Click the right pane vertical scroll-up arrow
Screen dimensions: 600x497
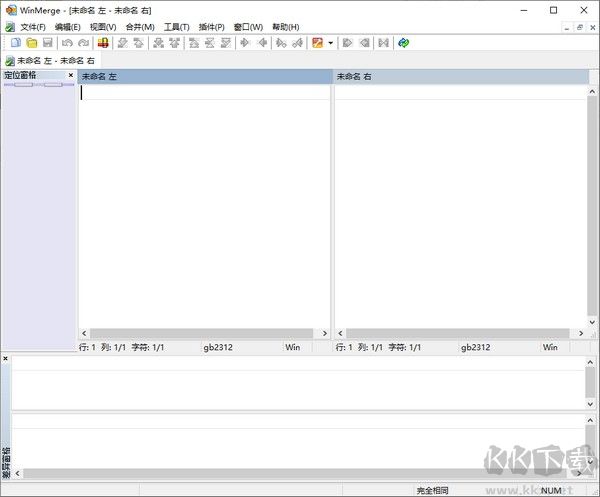click(x=592, y=91)
